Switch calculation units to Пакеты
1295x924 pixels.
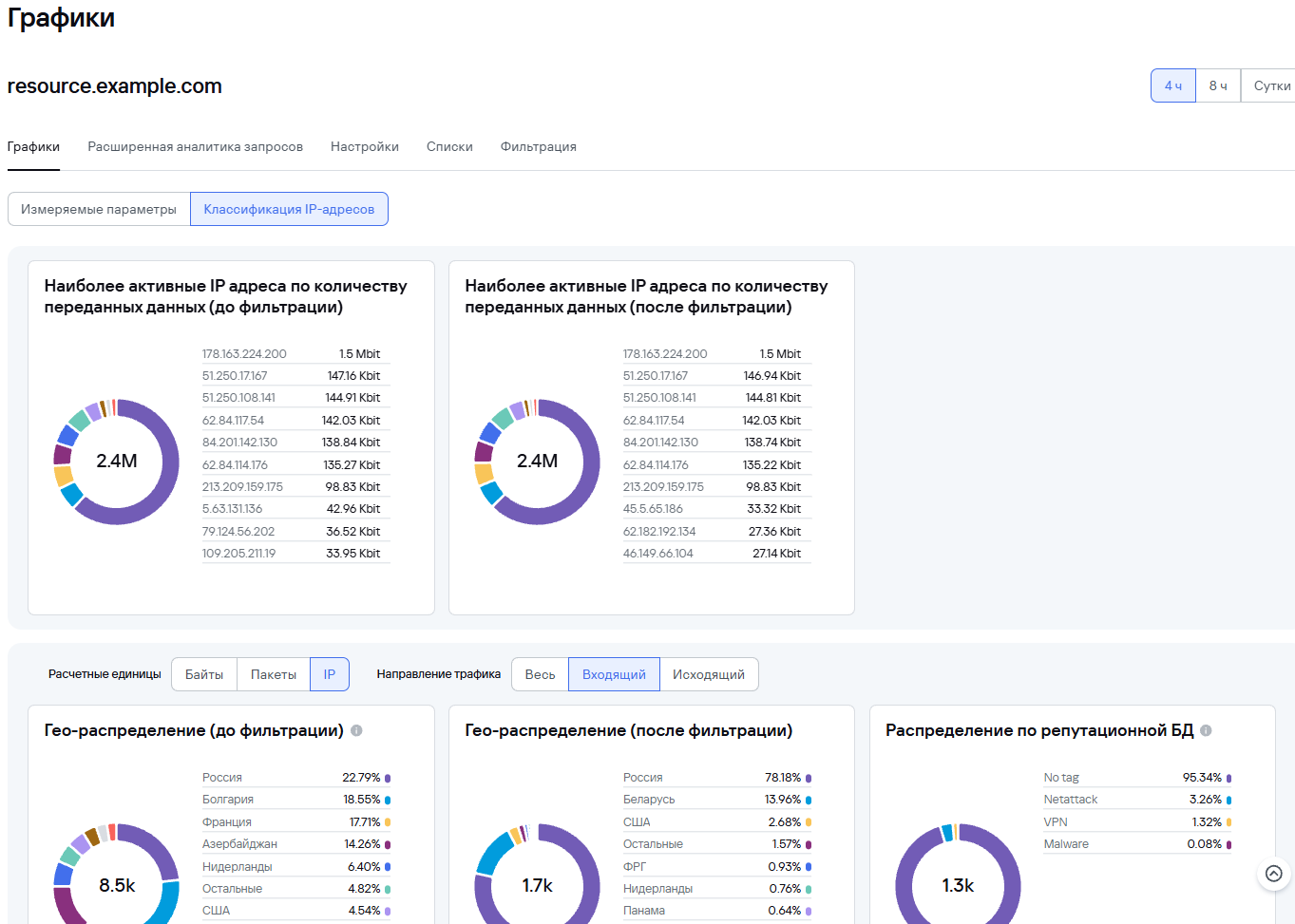(274, 674)
